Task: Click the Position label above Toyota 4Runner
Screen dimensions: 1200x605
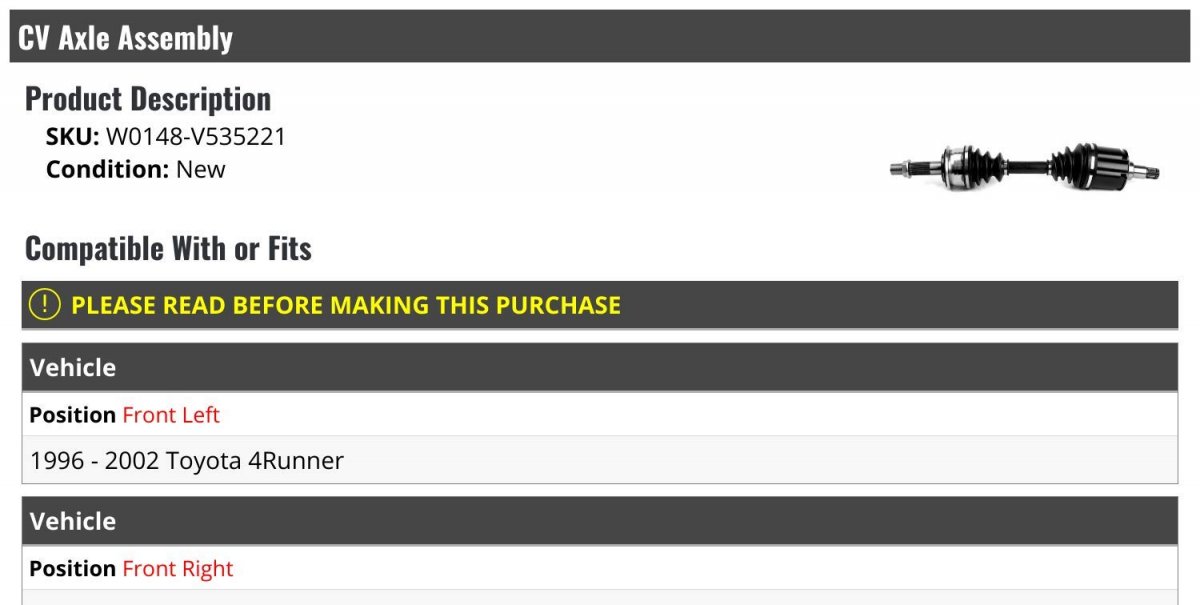Action: [73, 414]
